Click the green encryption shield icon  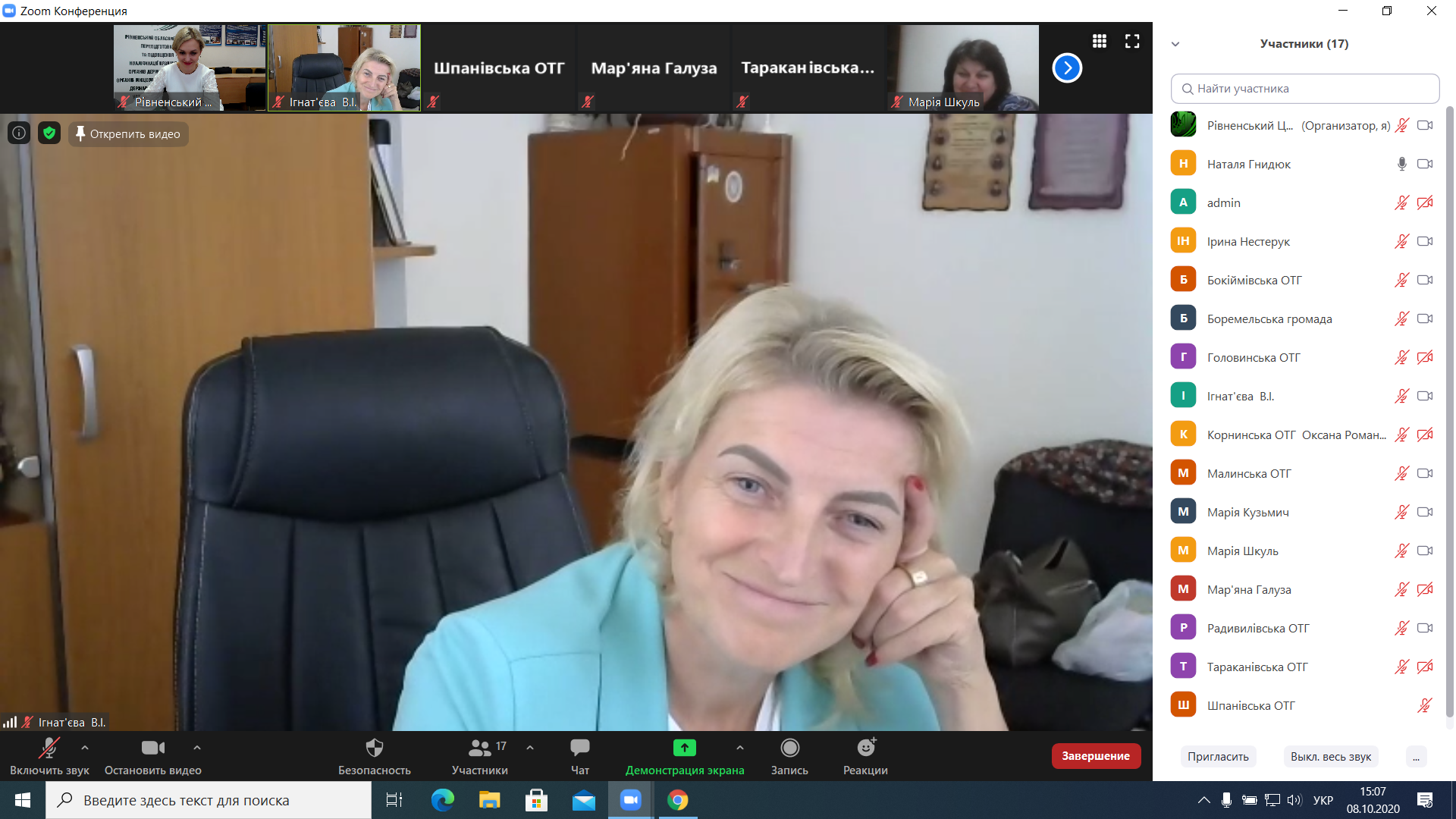(49, 133)
